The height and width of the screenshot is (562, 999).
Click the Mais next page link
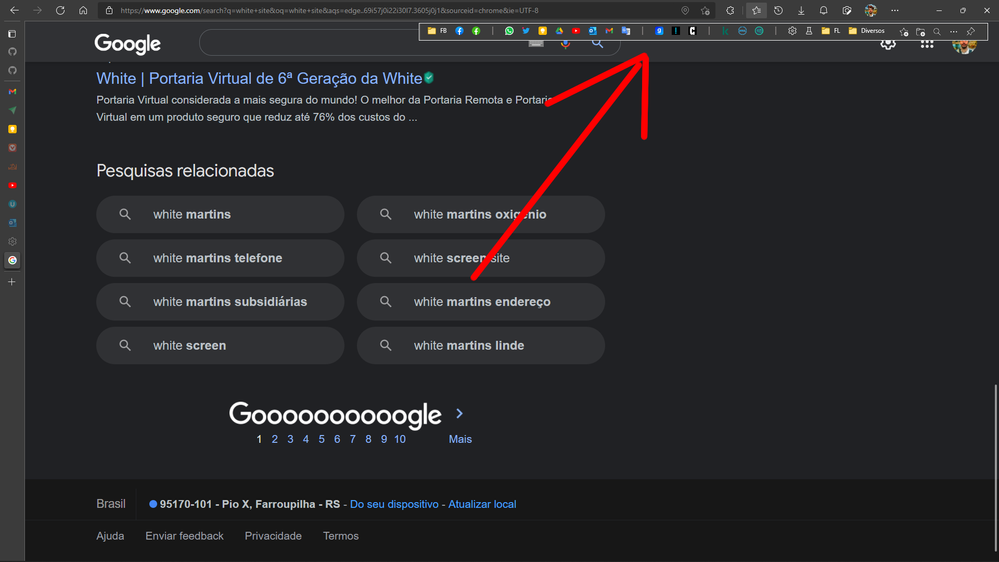pos(460,439)
